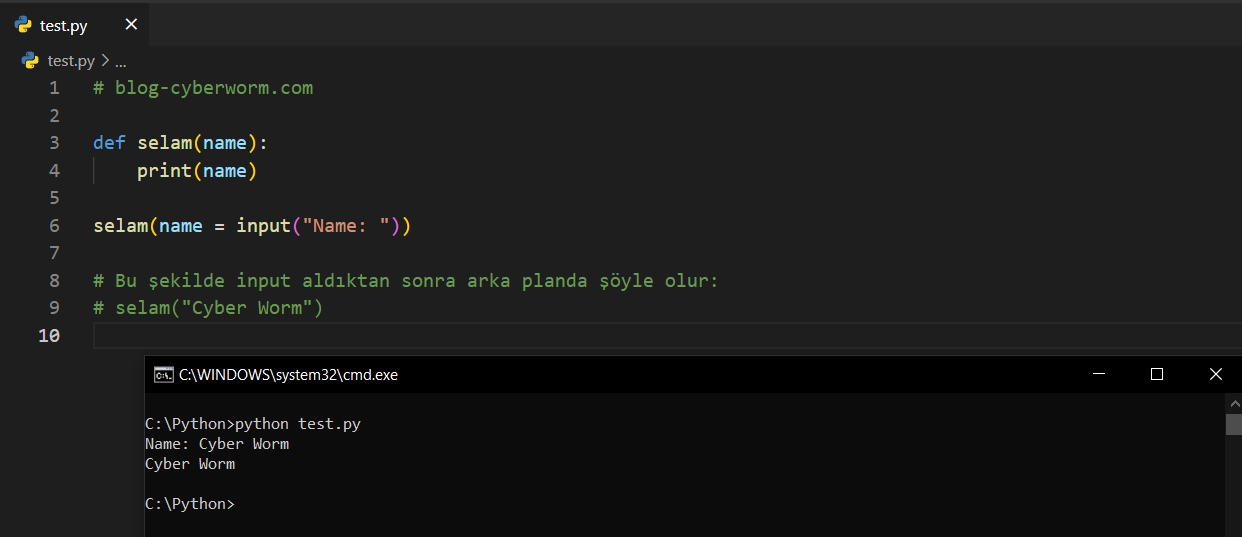Viewport: 1242px width, 537px height.
Task: Maximize the cmd.exe window
Action: tap(1157, 374)
